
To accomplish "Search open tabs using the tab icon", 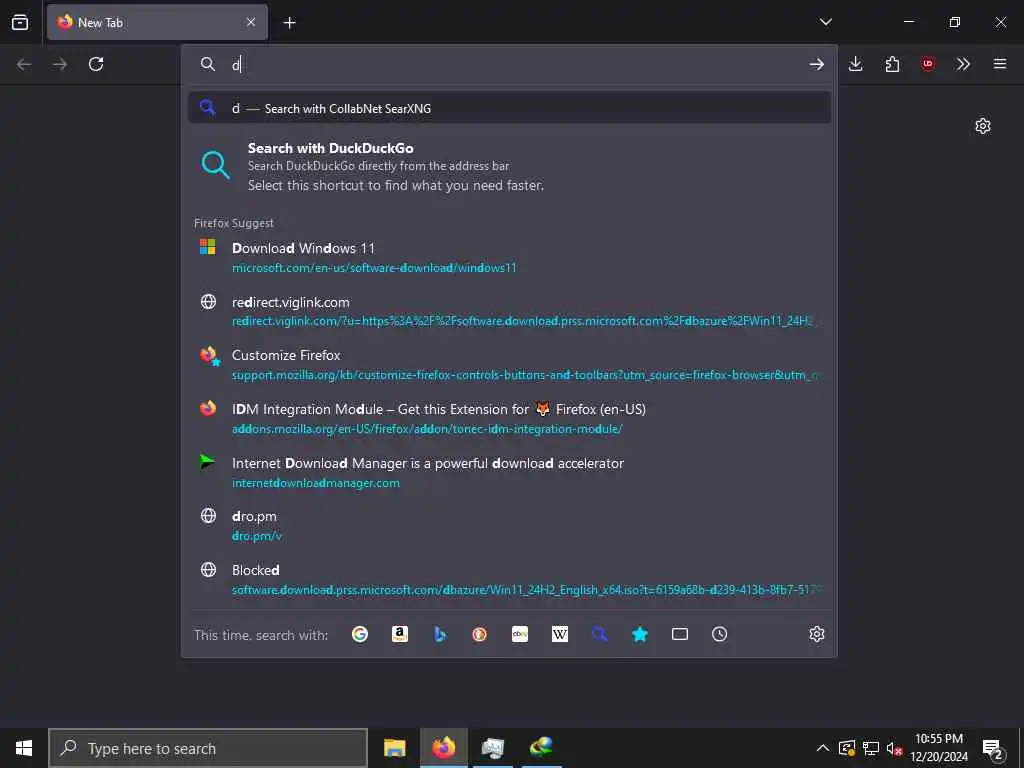I will pyautogui.click(x=680, y=634).
